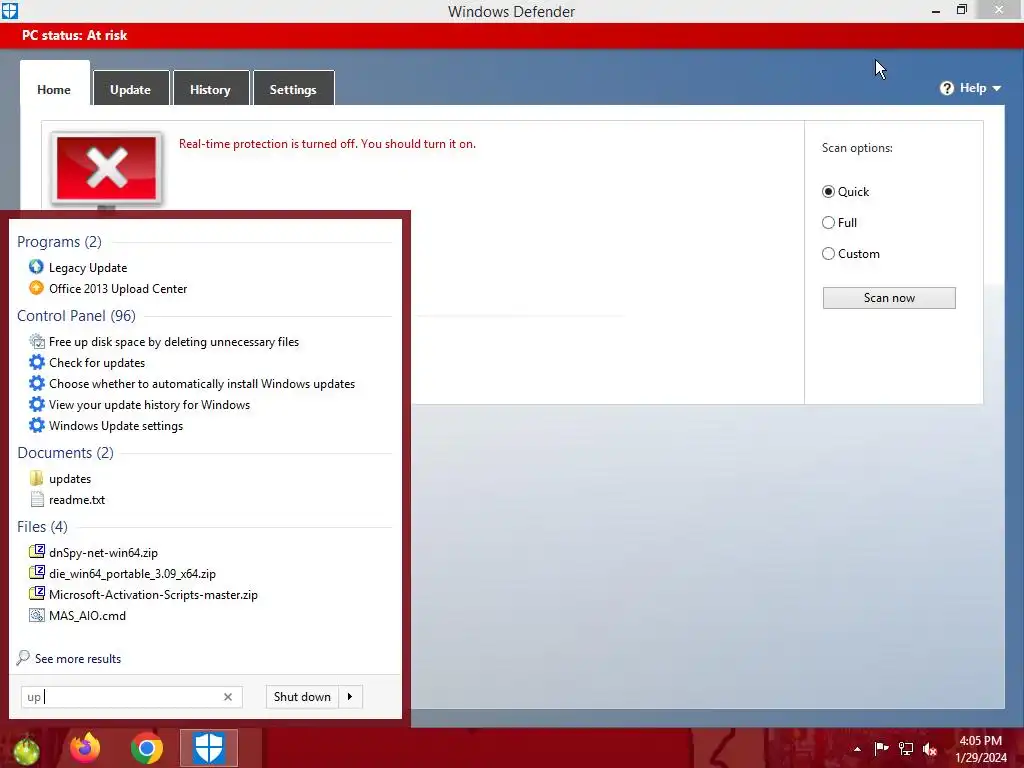Open the Help dropdown menu

pos(970,88)
